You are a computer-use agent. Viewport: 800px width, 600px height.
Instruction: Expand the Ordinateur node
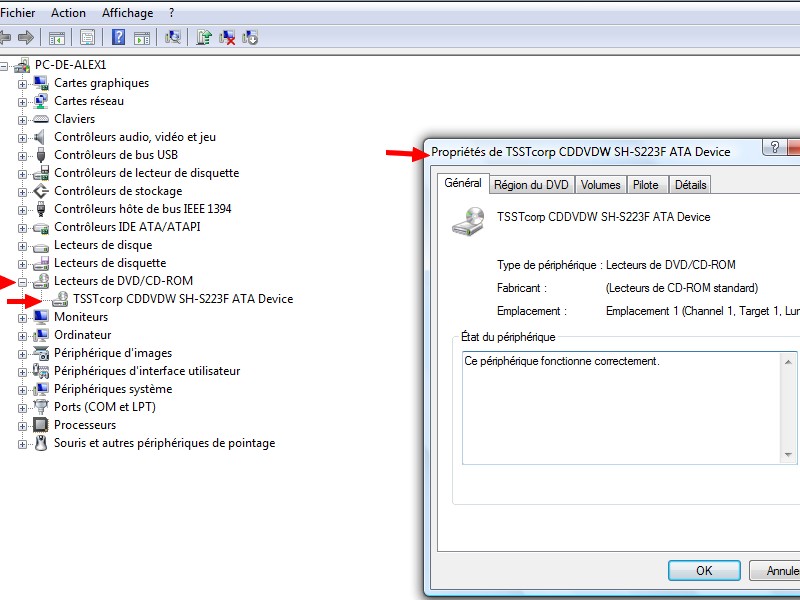pyautogui.click(x=22, y=336)
